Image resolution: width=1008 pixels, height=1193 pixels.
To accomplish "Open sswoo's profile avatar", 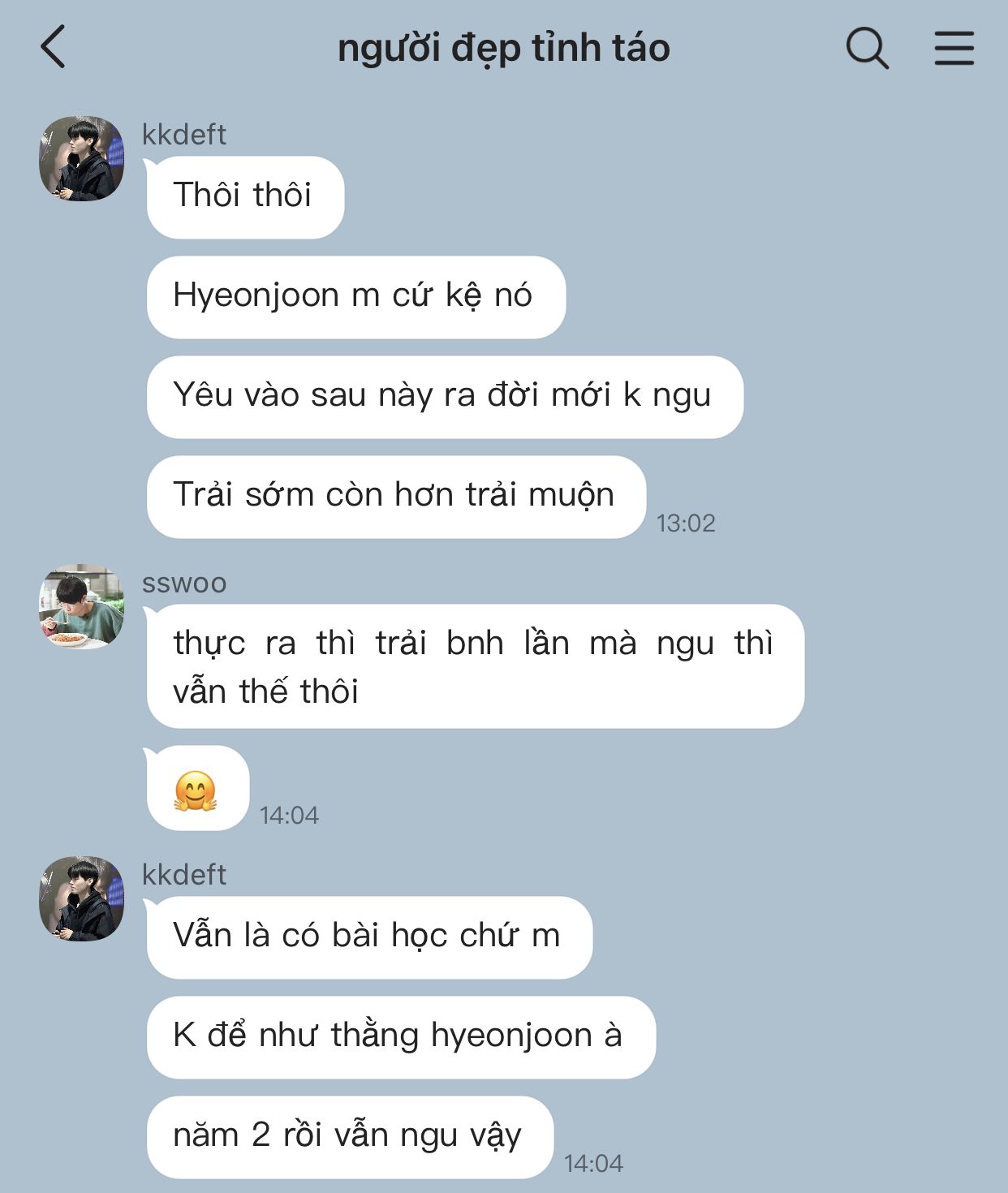I will (82, 606).
